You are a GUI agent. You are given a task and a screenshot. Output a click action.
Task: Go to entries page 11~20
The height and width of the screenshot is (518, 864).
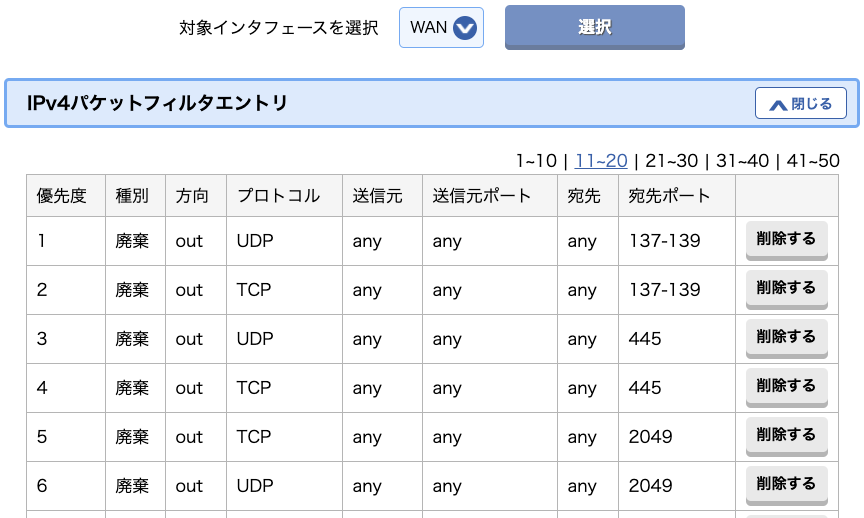click(x=601, y=161)
